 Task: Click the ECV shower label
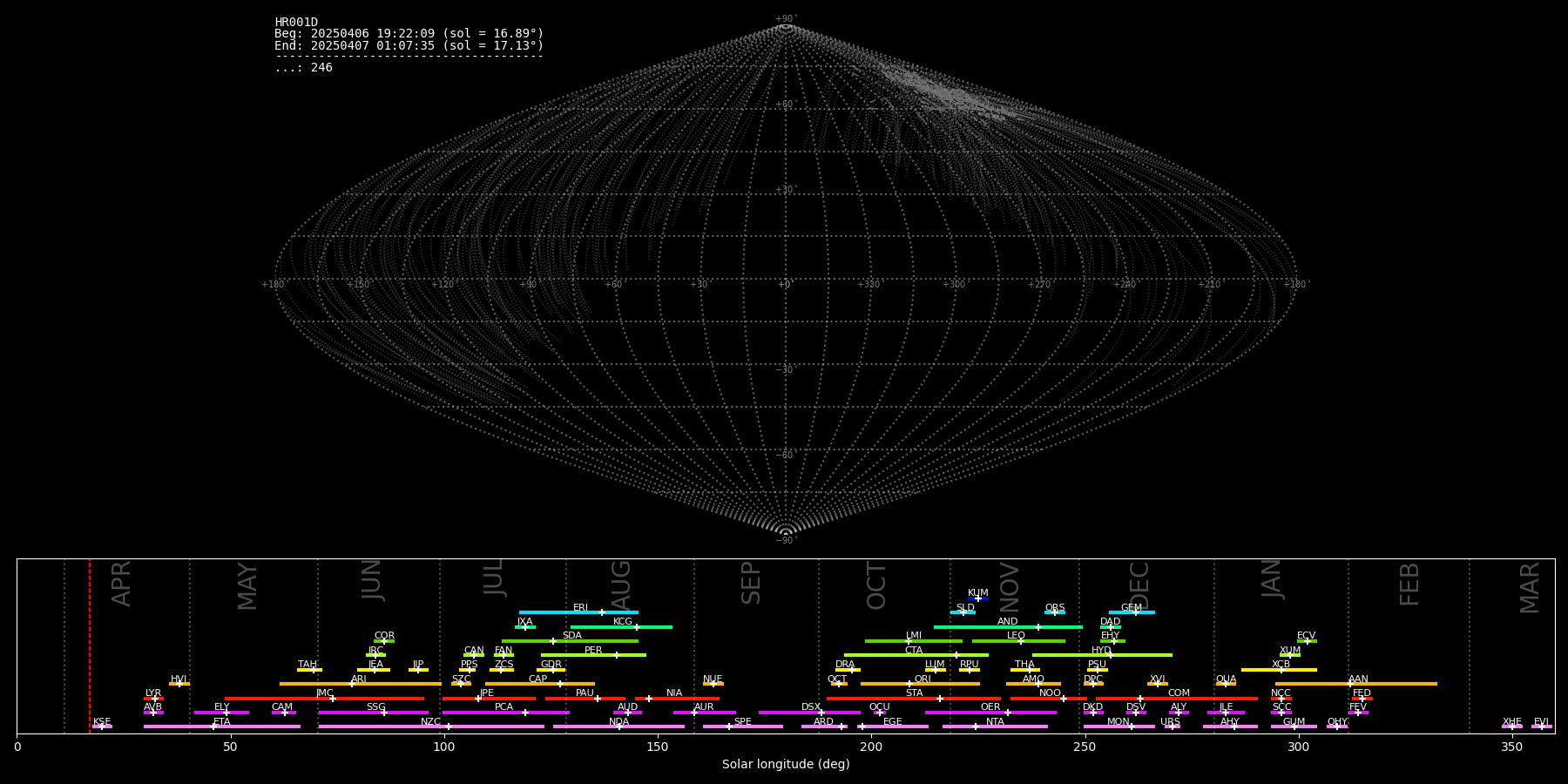click(x=1306, y=636)
